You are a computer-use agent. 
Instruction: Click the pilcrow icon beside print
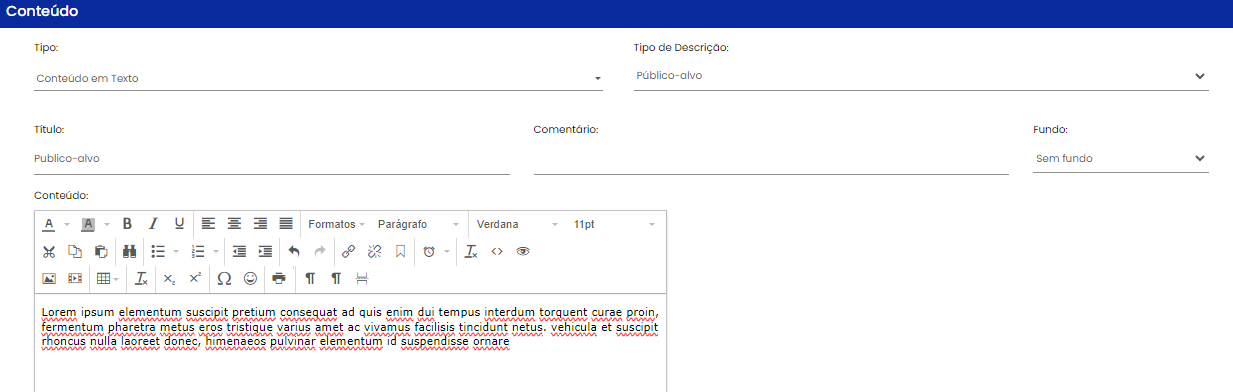[309, 278]
